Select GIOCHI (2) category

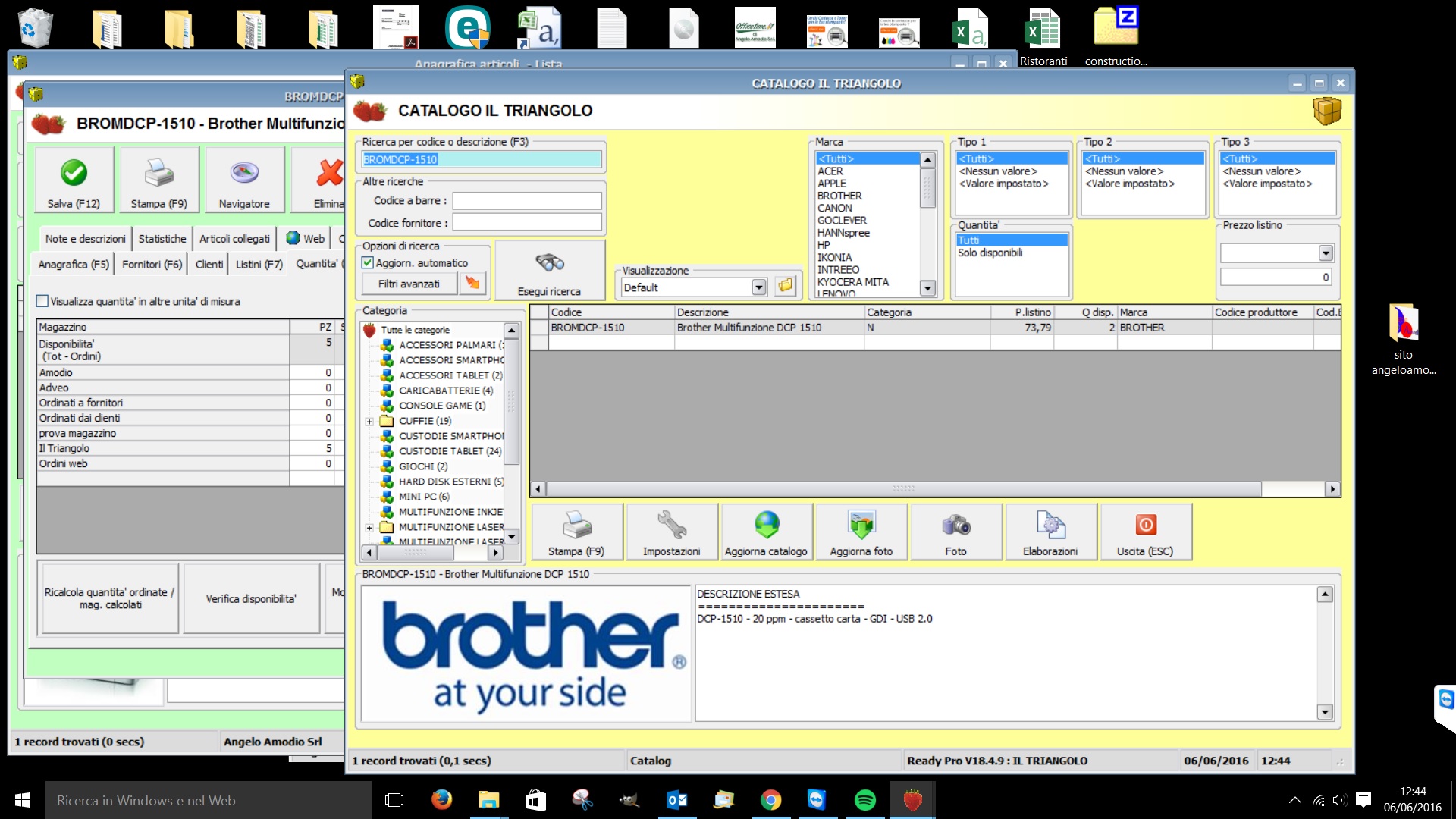423,466
